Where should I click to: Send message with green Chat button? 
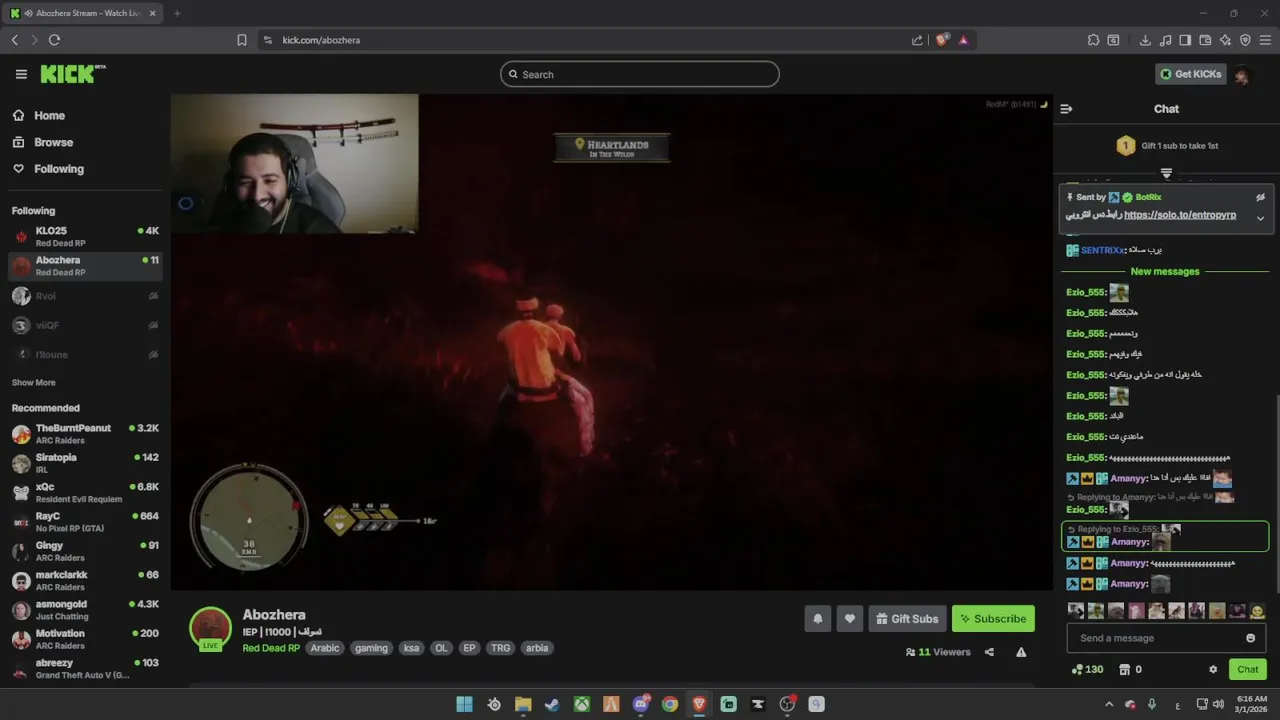point(1248,669)
